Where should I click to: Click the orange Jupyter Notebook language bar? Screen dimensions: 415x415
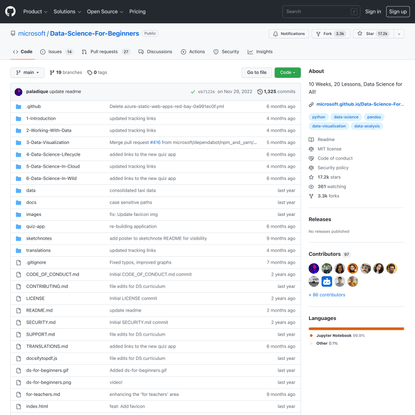tap(356, 329)
